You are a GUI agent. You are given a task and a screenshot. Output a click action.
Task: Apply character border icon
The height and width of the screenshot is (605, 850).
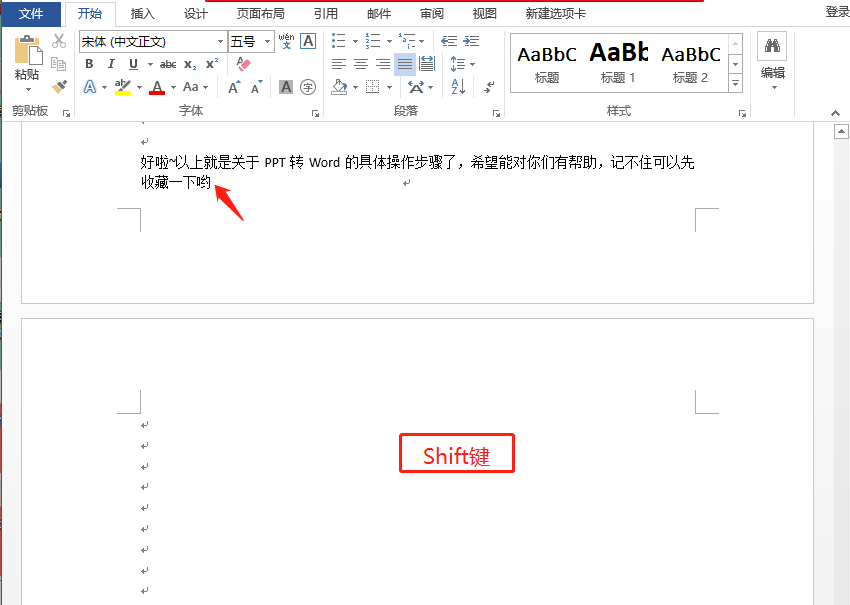pos(308,41)
